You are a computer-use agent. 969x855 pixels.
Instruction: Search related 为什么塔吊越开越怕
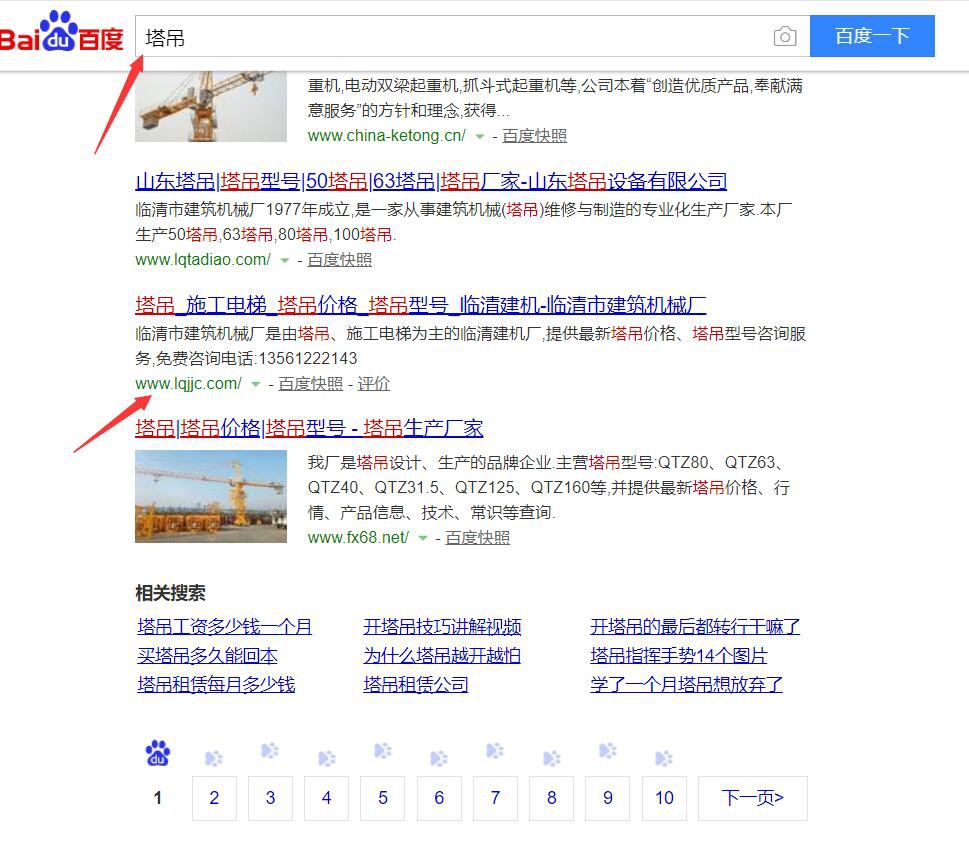click(442, 655)
